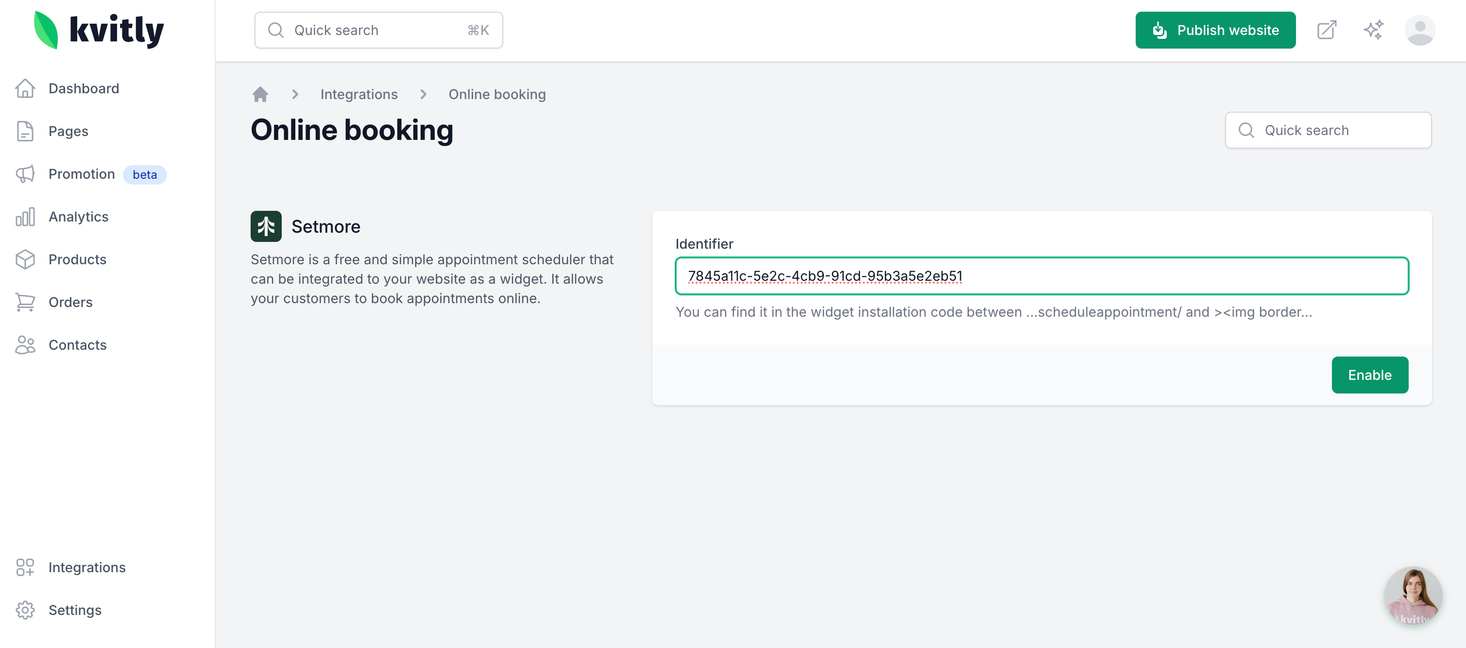This screenshot has height=648, width=1466.
Task: Click into the Identifier input field
Action: (x=1042, y=276)
